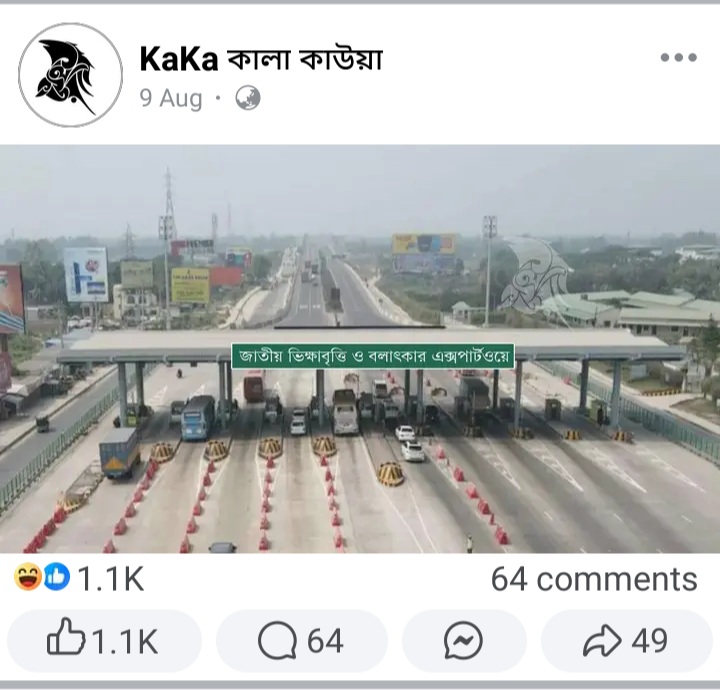
Task: Click the green Bengali sign on the toll plaza
Action: pos(372,355)
